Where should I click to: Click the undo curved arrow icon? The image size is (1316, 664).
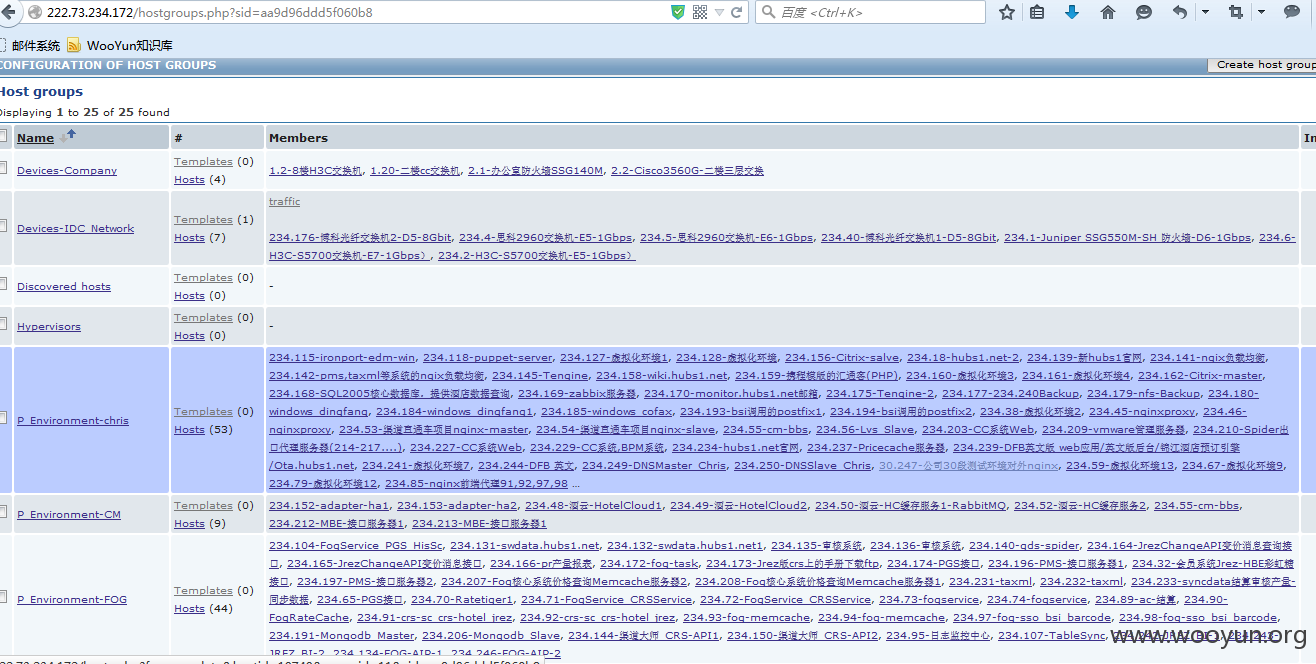coord(1180,12)
